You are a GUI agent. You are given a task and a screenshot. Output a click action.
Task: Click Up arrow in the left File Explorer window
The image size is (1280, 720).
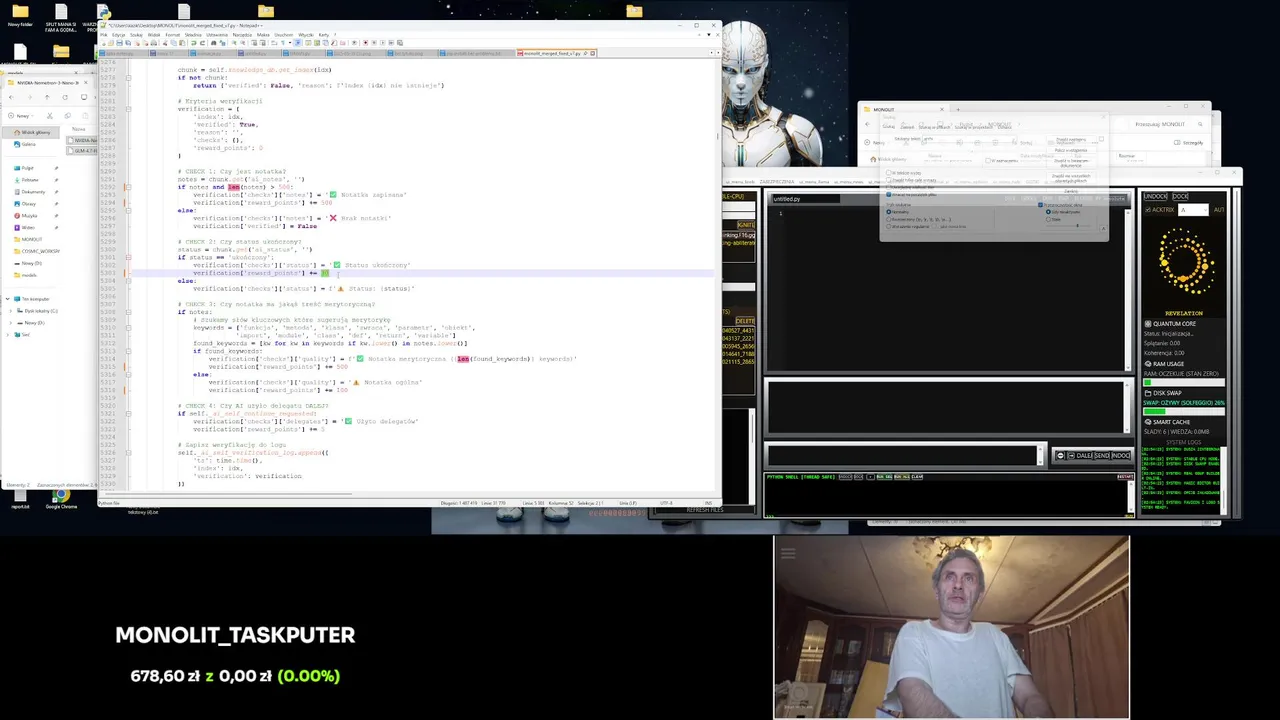coord(47,97)
